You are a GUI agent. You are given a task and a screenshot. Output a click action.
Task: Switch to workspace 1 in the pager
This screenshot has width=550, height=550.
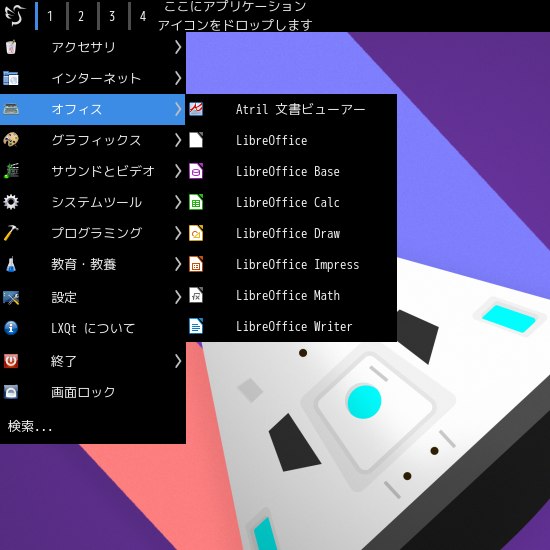(x=50, y=16)
